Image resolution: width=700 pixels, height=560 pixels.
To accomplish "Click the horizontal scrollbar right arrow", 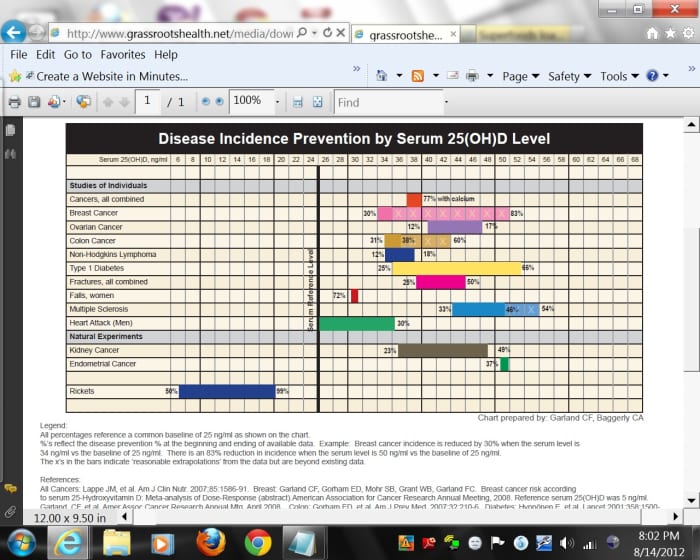I will [x=675, y=517].
